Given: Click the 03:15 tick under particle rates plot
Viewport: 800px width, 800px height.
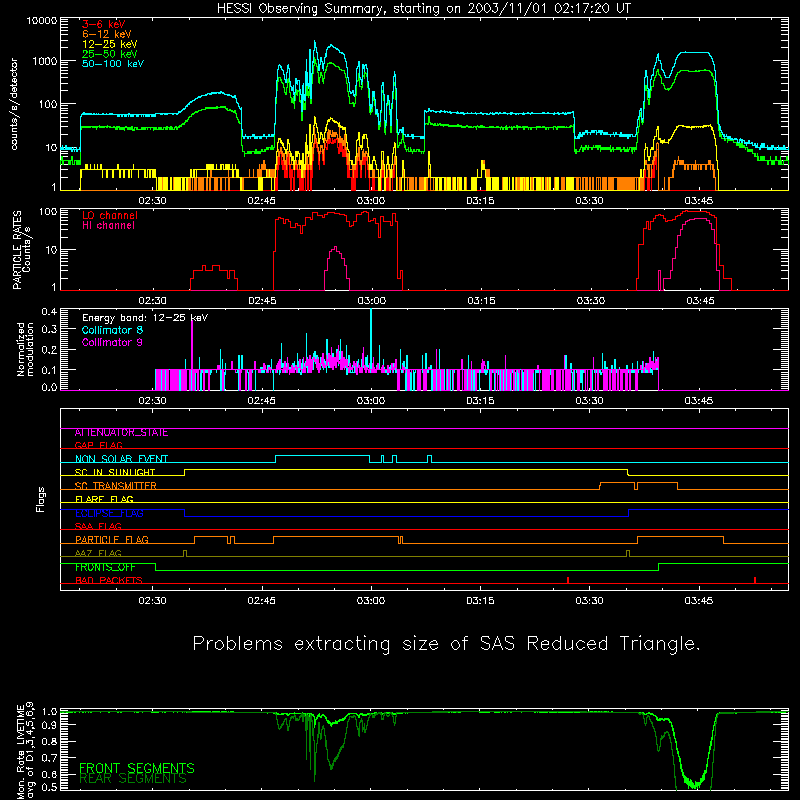Looking at the screenshot, I should 481,301.
